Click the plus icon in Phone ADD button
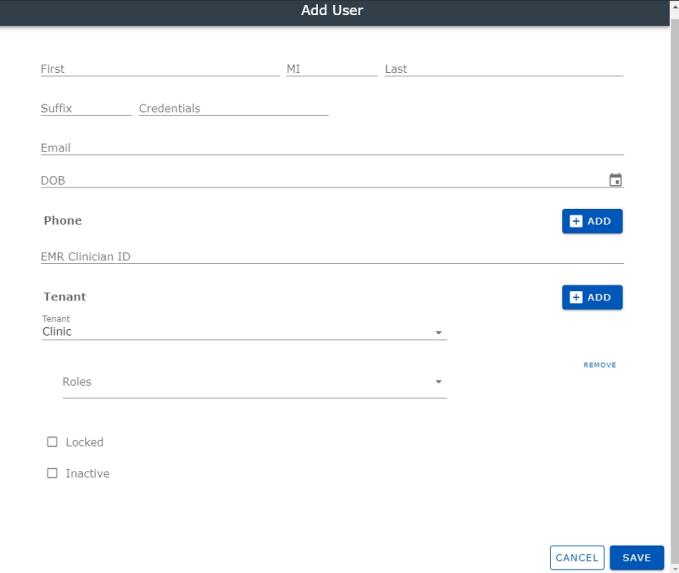Viewport: 679px width, 573px height. pyautogui.click(x=576, y=221)
